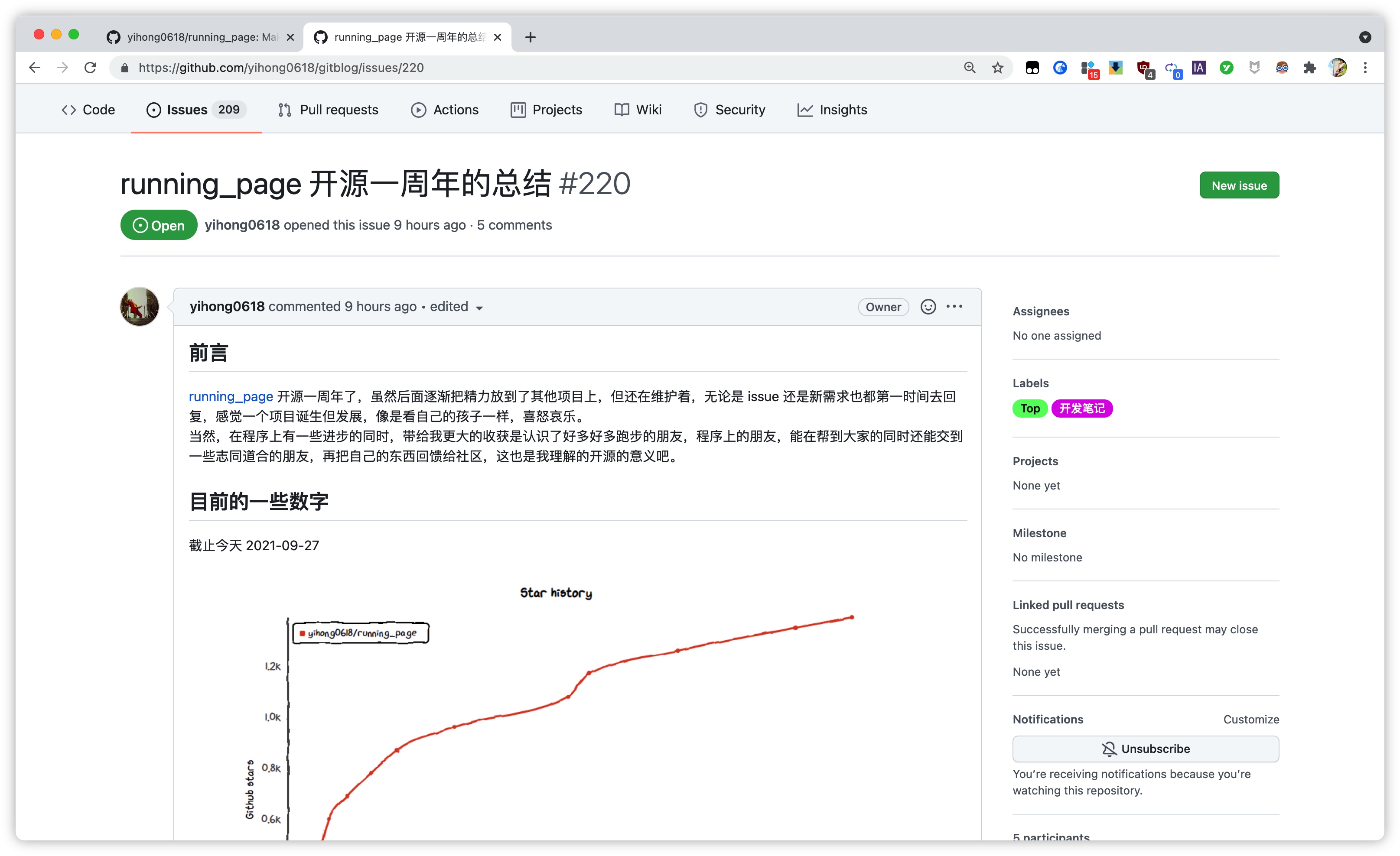The image size is (1400, 856).
Task: Click the zoom magnifier icon in address bar
Action: (x=970, y=68)
